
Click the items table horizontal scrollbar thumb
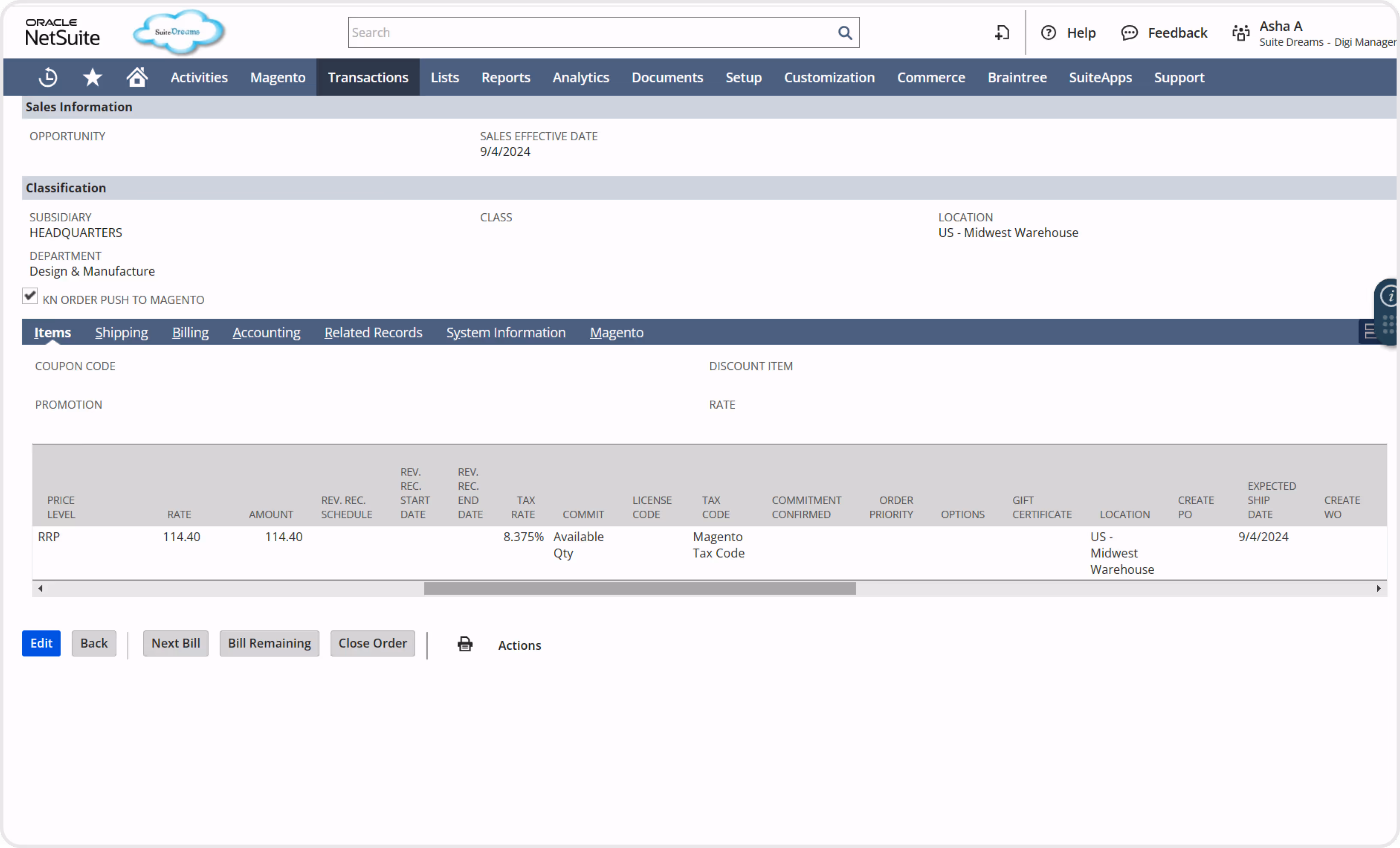tap(640, 588)
